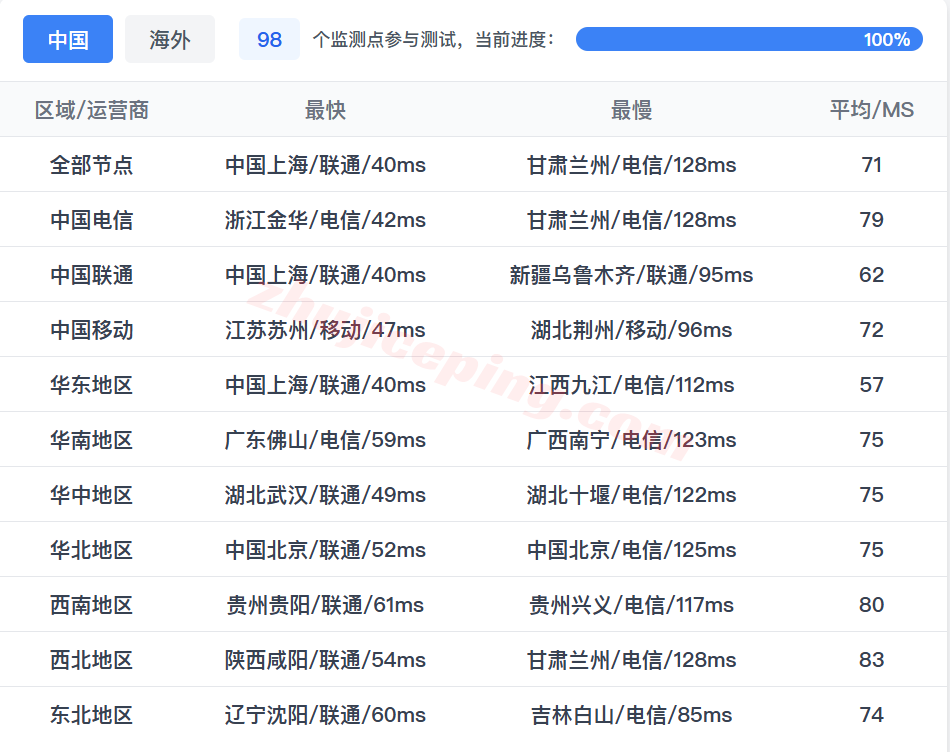Select the 华北地区 row label
Image resolution: width=950 pixels, height=752 pixels.
click(91, 550)
